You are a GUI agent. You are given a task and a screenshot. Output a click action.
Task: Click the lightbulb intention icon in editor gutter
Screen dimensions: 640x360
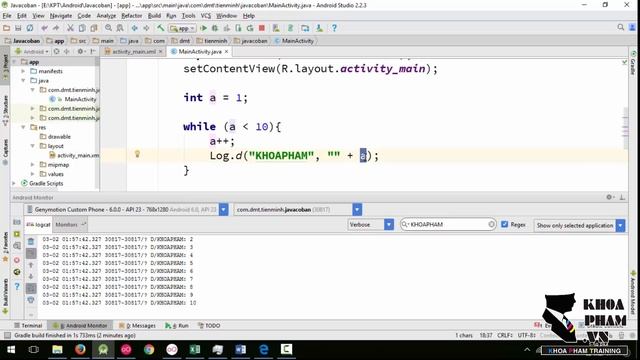point(138,154)
